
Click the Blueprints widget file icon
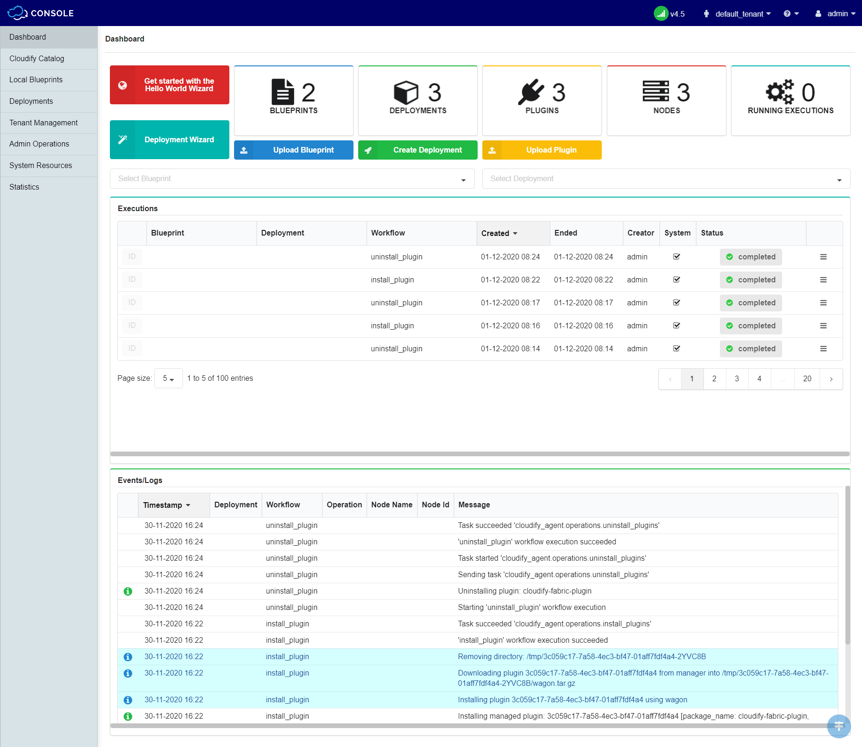pos(283,92)
